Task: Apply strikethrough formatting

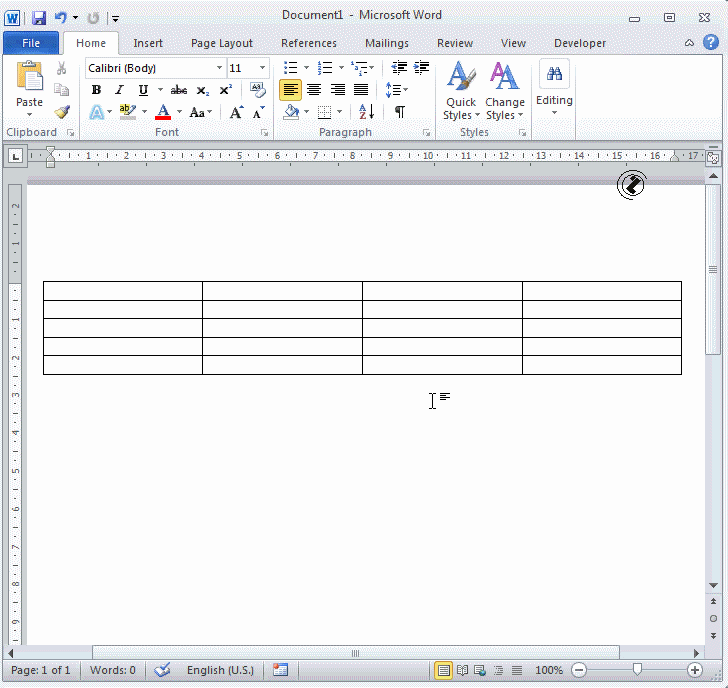Action: [179, 90]
